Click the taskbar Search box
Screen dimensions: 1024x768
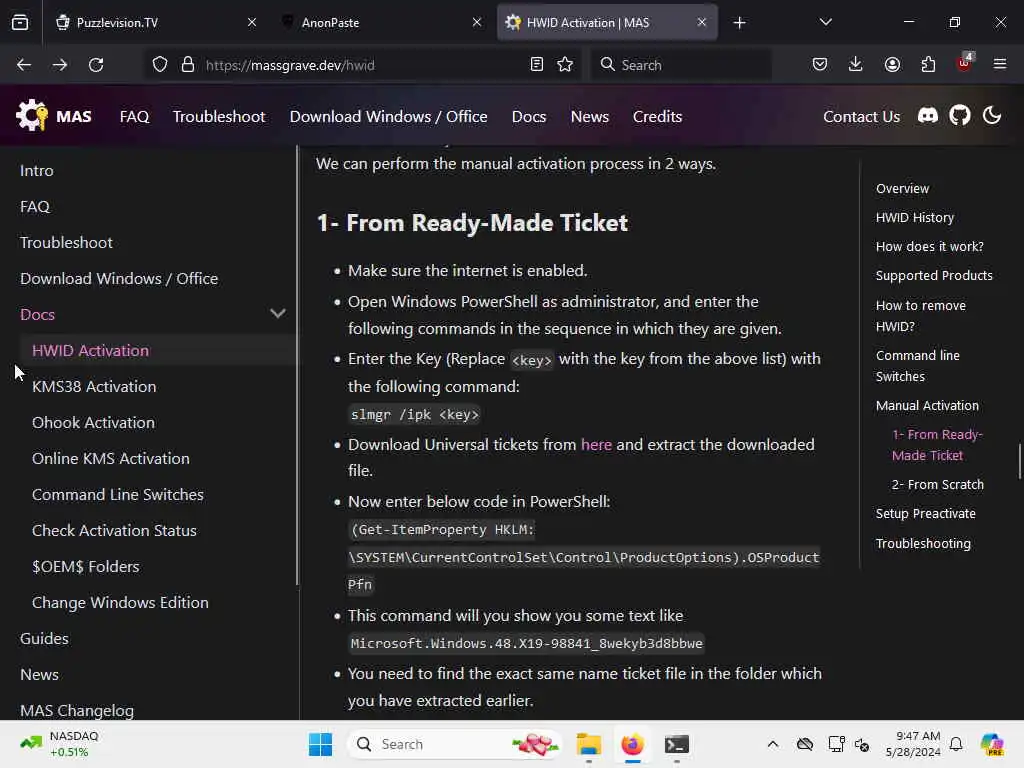(x=456, y=744)
